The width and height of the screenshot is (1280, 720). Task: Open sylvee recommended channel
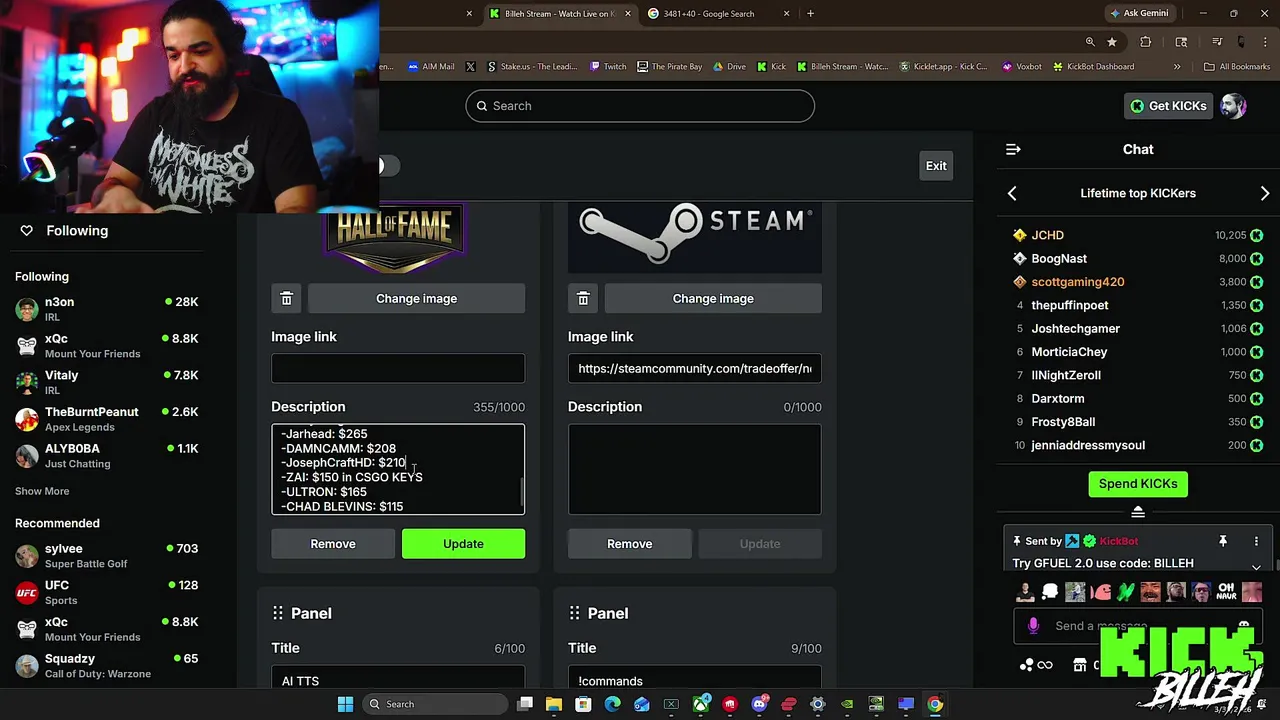(106, 556)
